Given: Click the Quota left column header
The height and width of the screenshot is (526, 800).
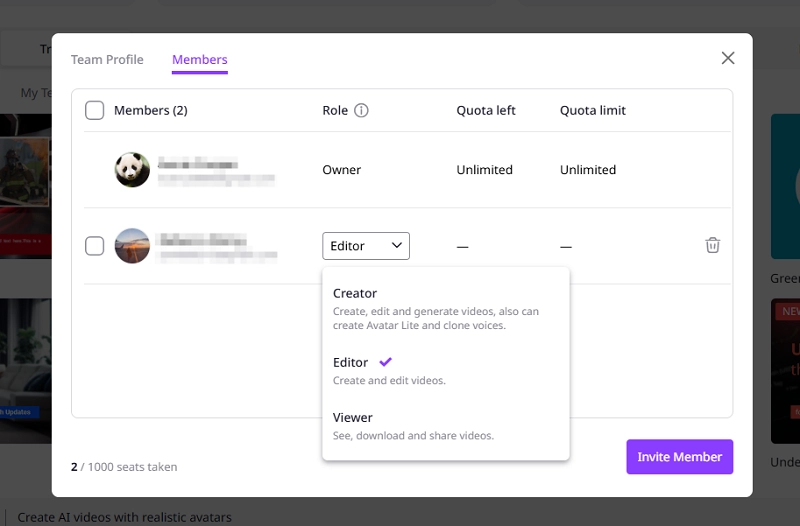Looking at the screenshot, I should tap(486, 111).
